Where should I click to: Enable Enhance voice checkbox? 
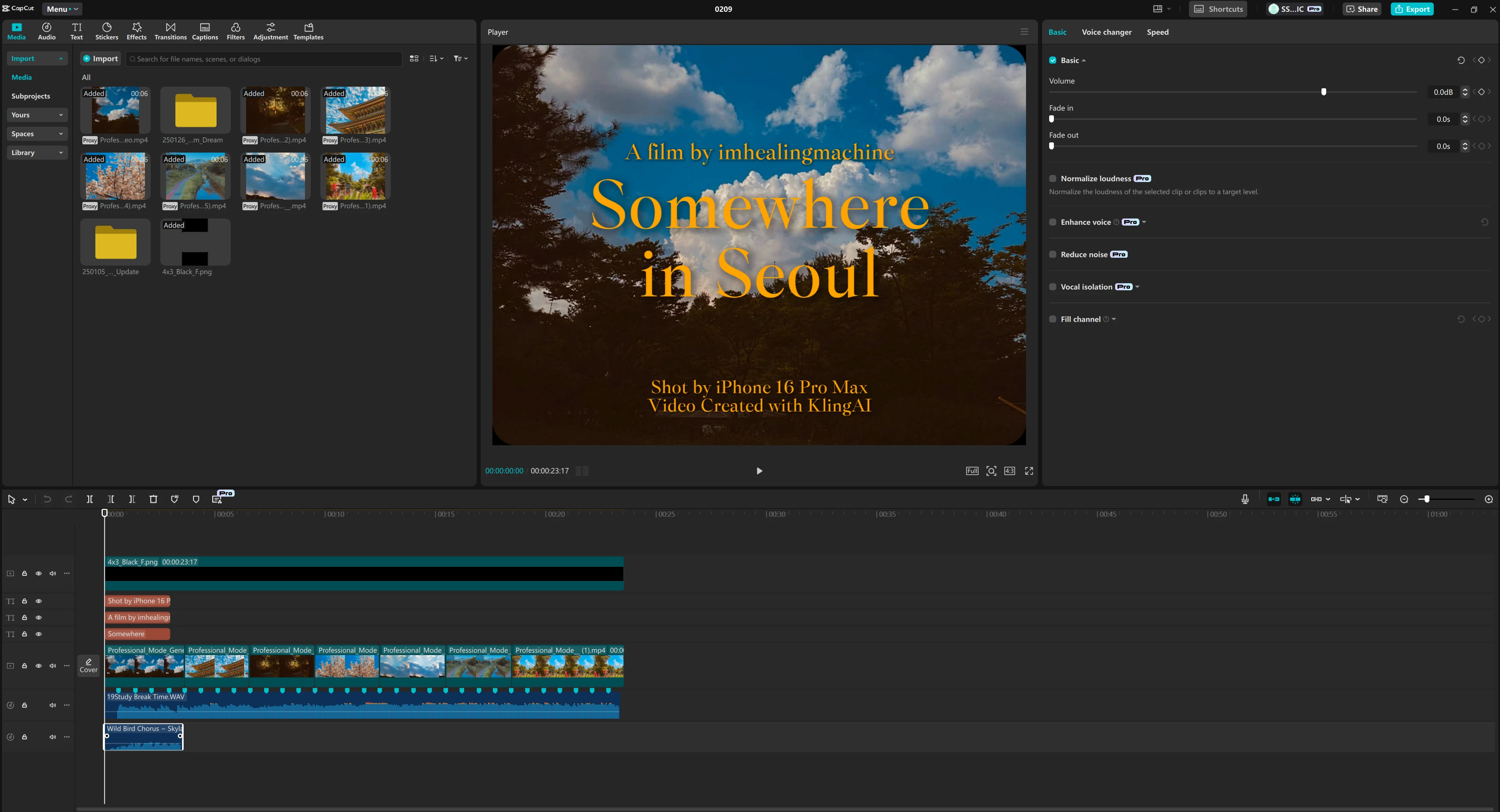(x=1053, y=222)
